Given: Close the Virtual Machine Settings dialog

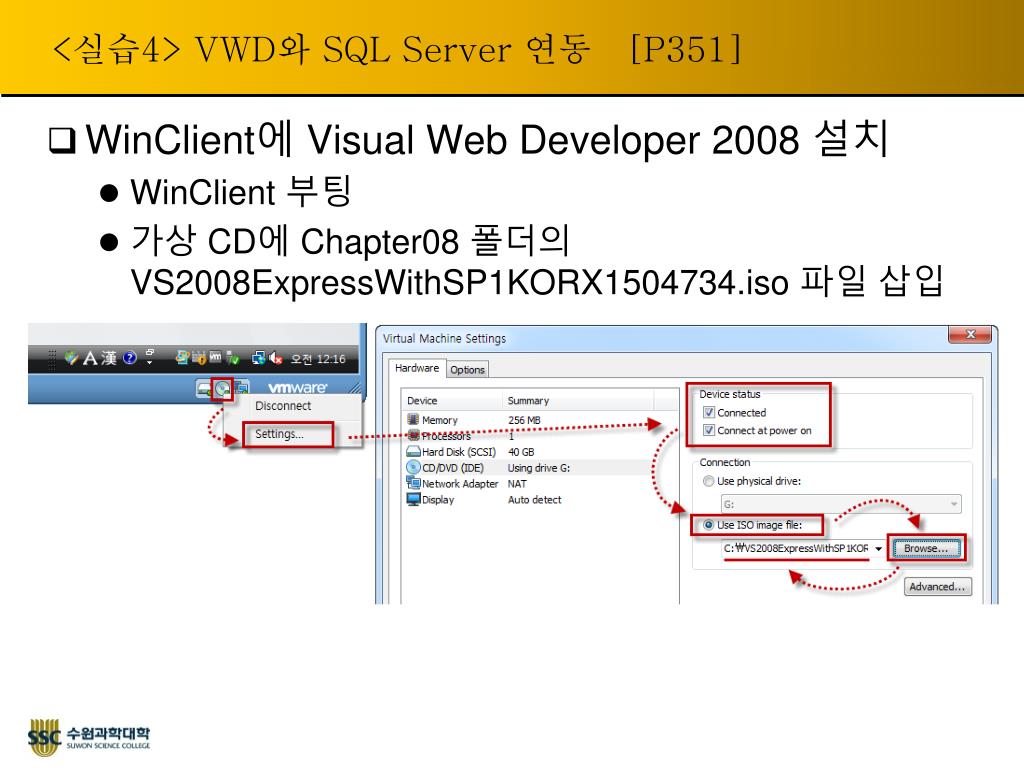Looking at the screenshot, I should [x=970, y=334].
